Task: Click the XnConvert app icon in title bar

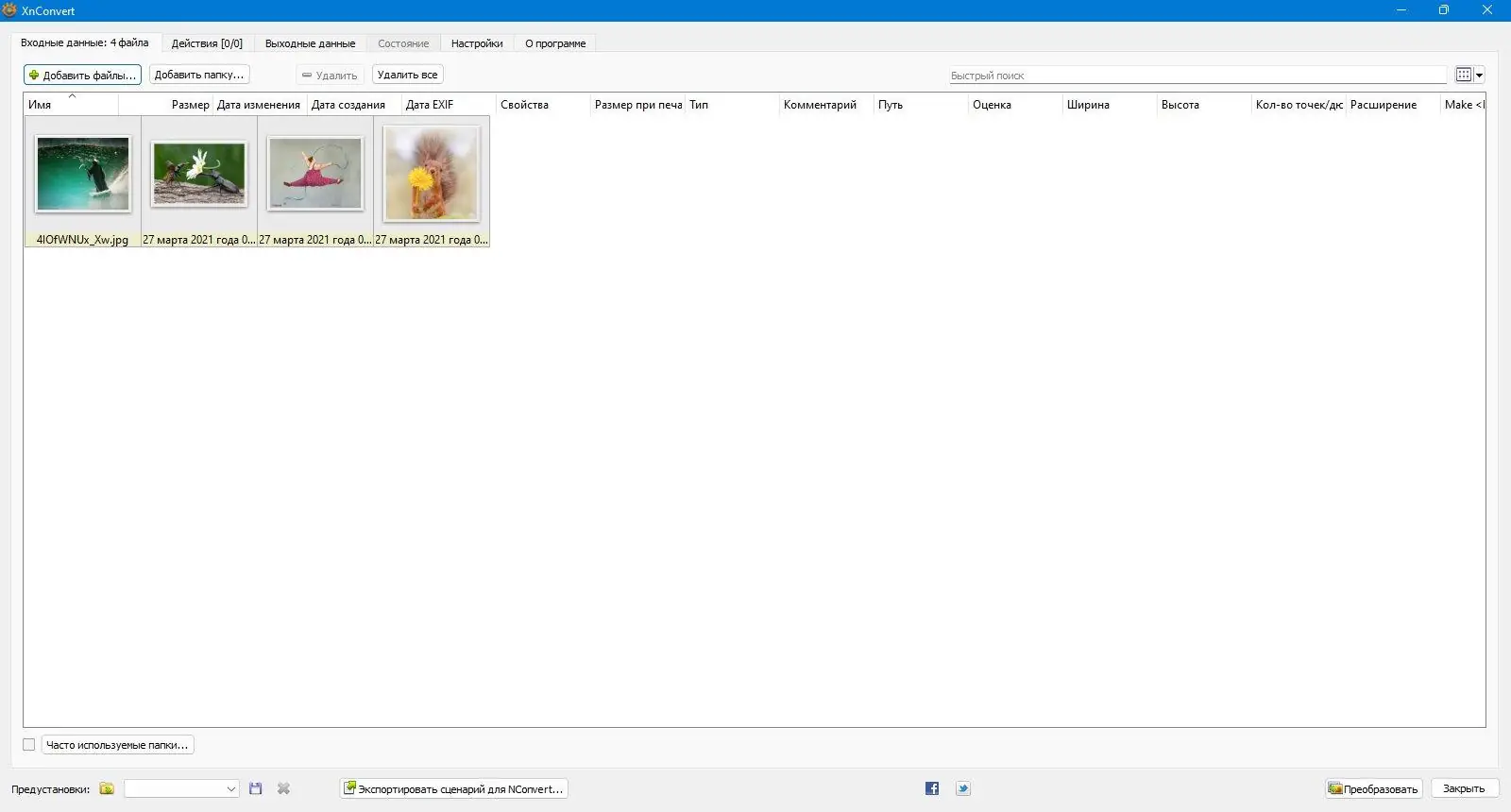Action: click(x=10, y=10)
